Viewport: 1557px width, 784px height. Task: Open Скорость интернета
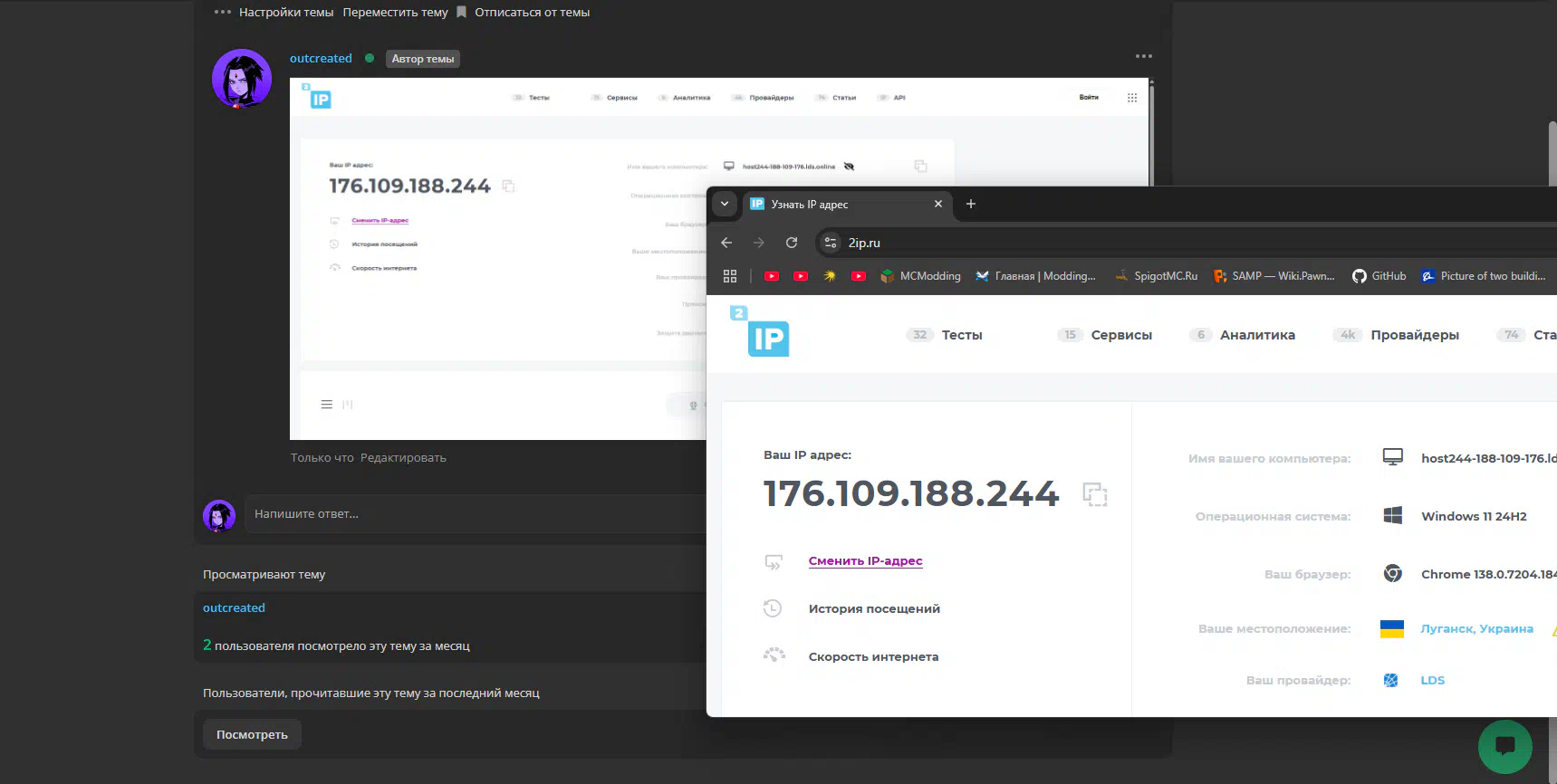click(873, 657)
